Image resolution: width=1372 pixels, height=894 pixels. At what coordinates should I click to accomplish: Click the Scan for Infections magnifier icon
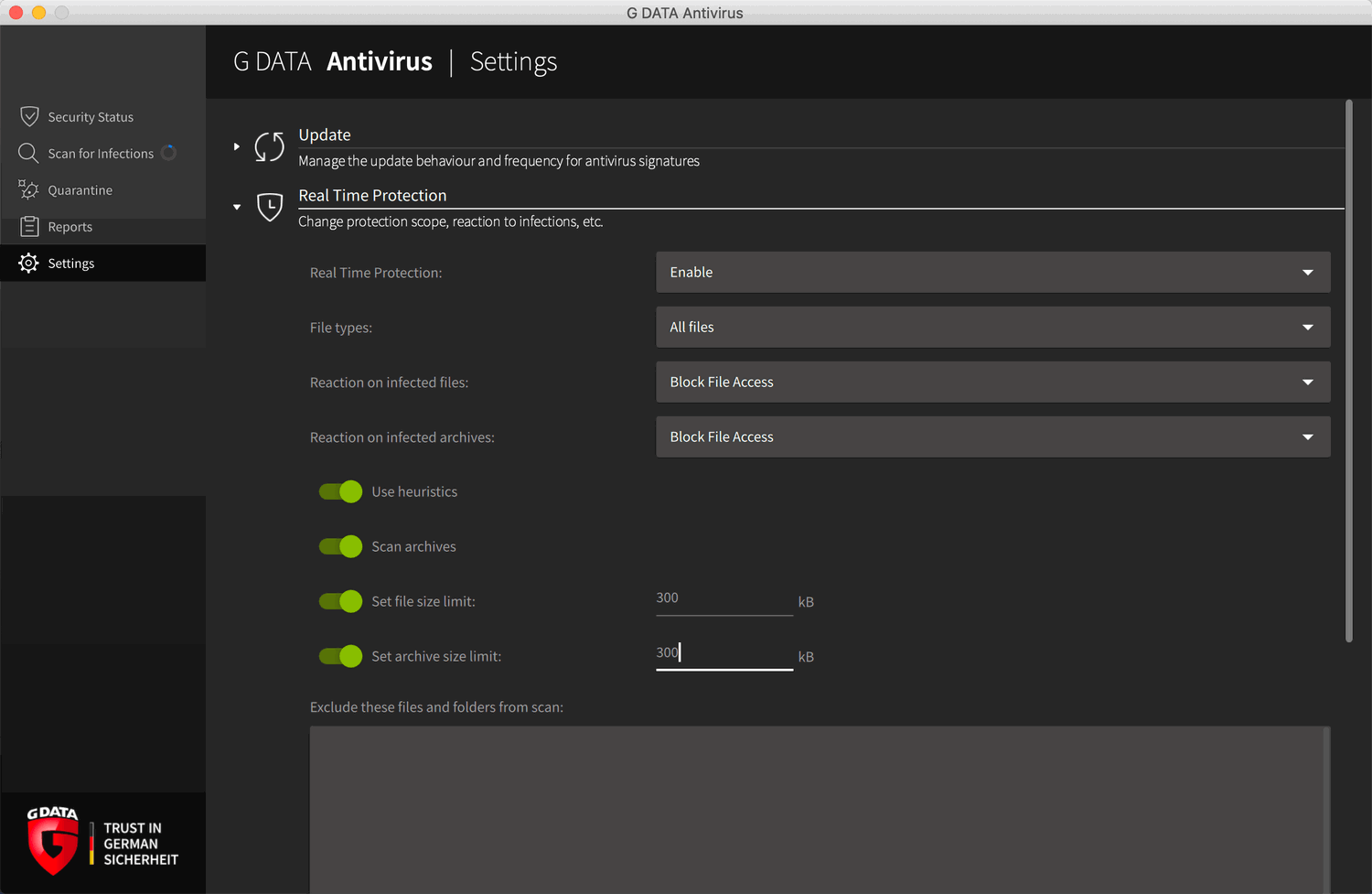pyautogui.click(x=28, y=153)
